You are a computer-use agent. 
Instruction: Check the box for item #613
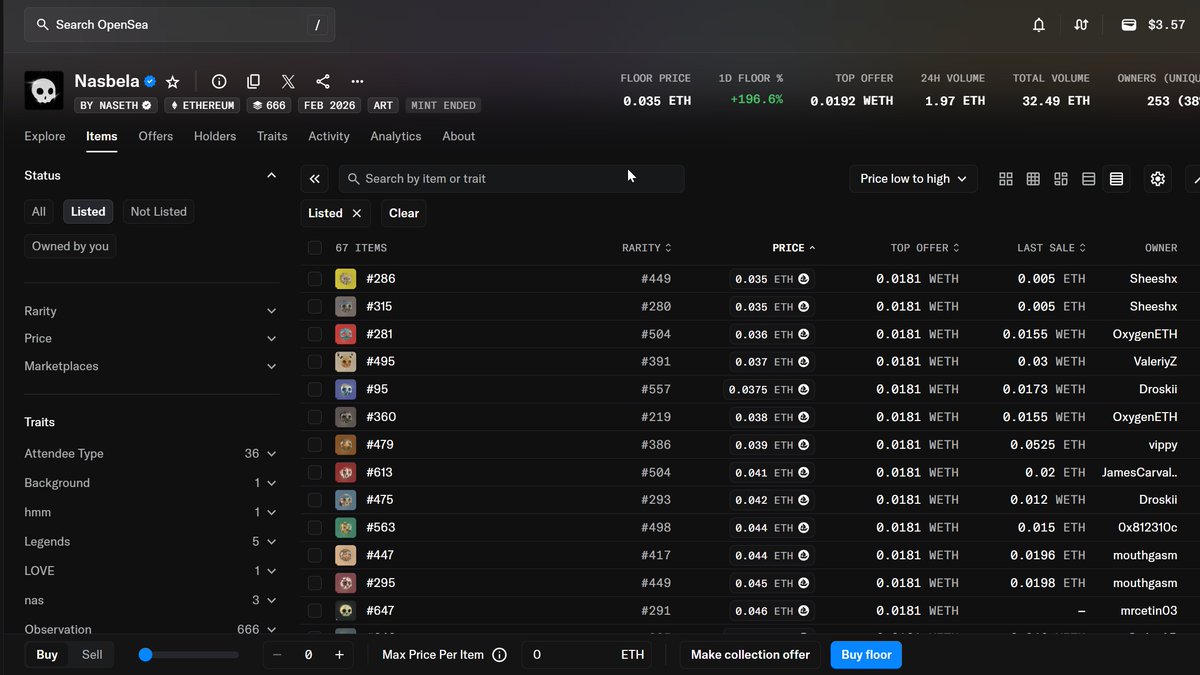[315, 472]
